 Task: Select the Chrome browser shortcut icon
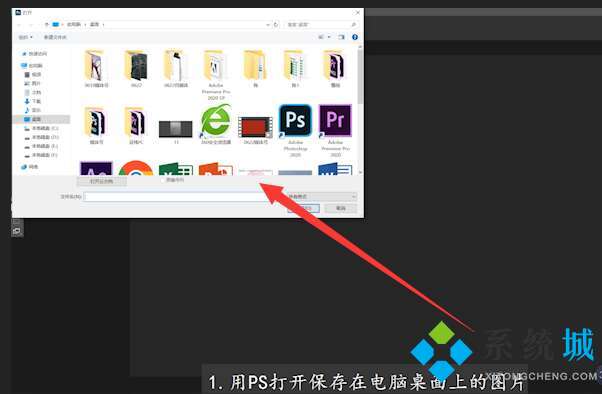point(136,169)
